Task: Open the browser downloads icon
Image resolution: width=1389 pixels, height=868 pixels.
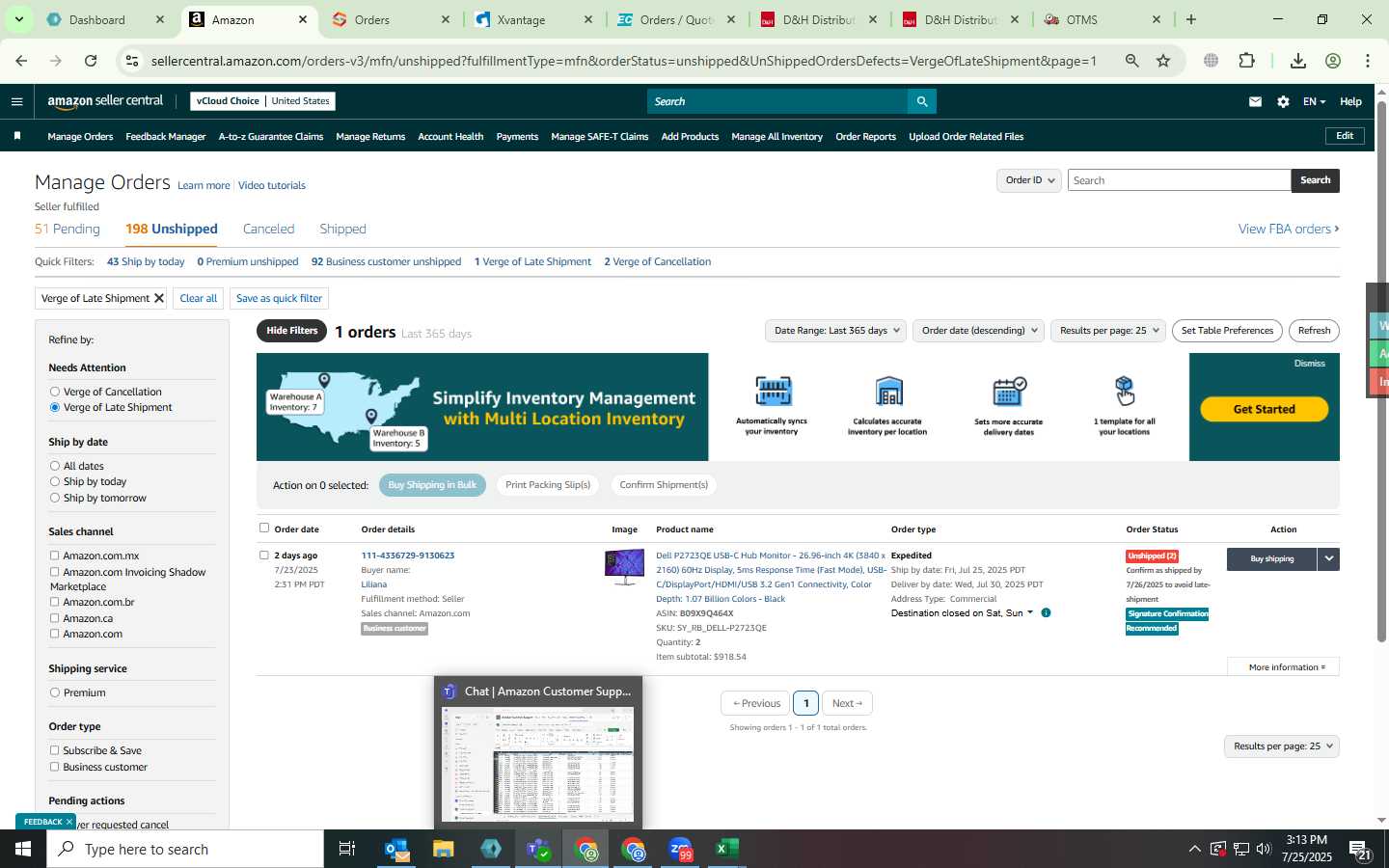Action: point(1298,61)
